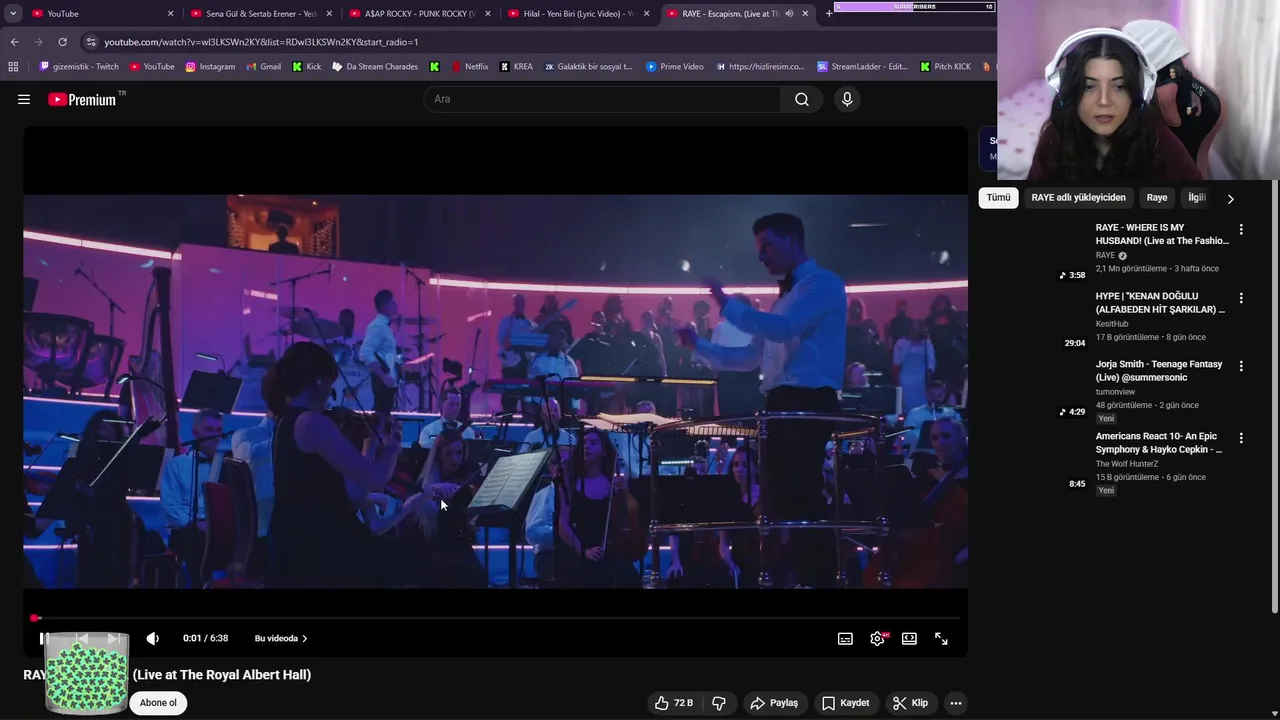
Task: Open the KesitHub channel name
Action: coord(1112,324)
